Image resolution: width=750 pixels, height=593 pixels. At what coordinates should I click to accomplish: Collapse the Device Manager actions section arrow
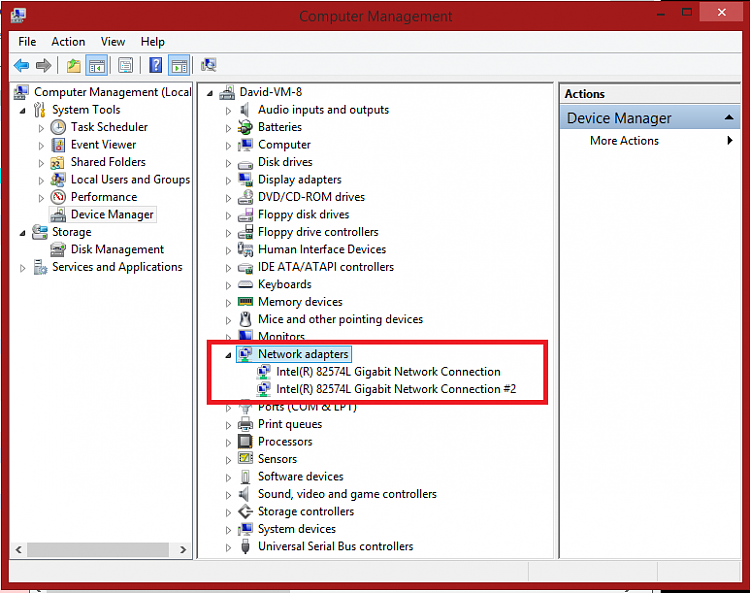pos(729,117)
